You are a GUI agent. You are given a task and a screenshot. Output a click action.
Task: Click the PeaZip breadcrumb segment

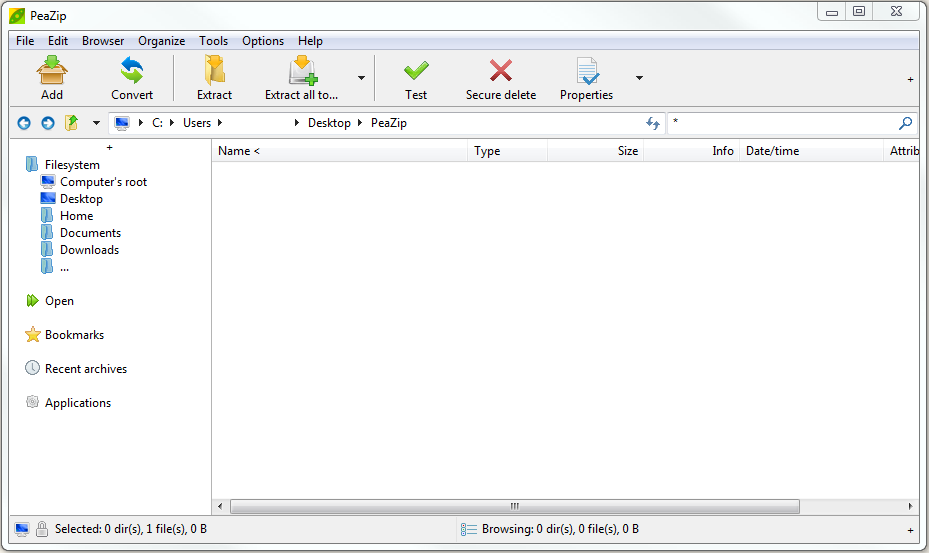pyautogui.click(x=389, y=123)
